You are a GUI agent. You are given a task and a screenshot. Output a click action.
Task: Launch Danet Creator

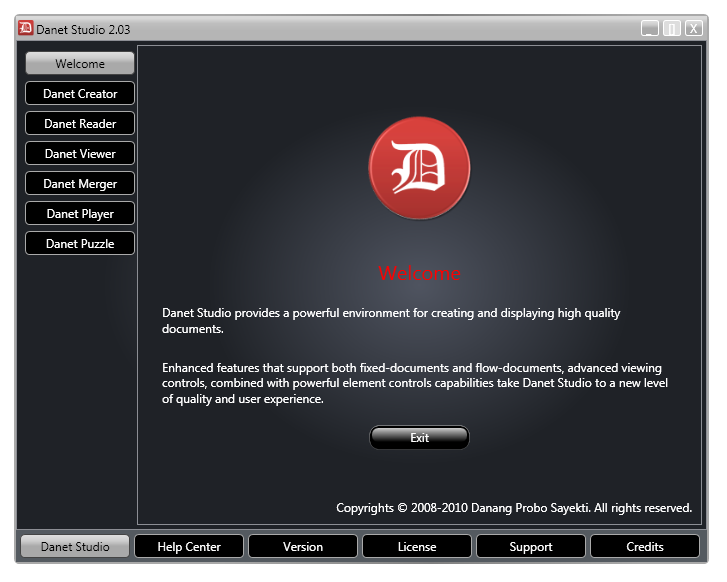click(80, 93)
